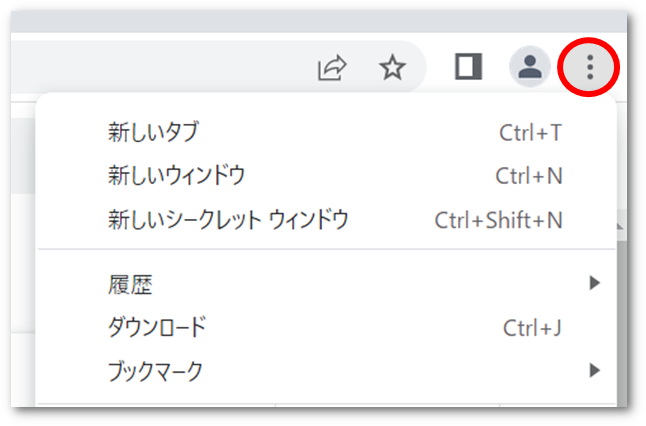This screenshot has height=426, width=646.
Task: Click the Ctrl+J shortcut label
Action: tap(532, 328)
